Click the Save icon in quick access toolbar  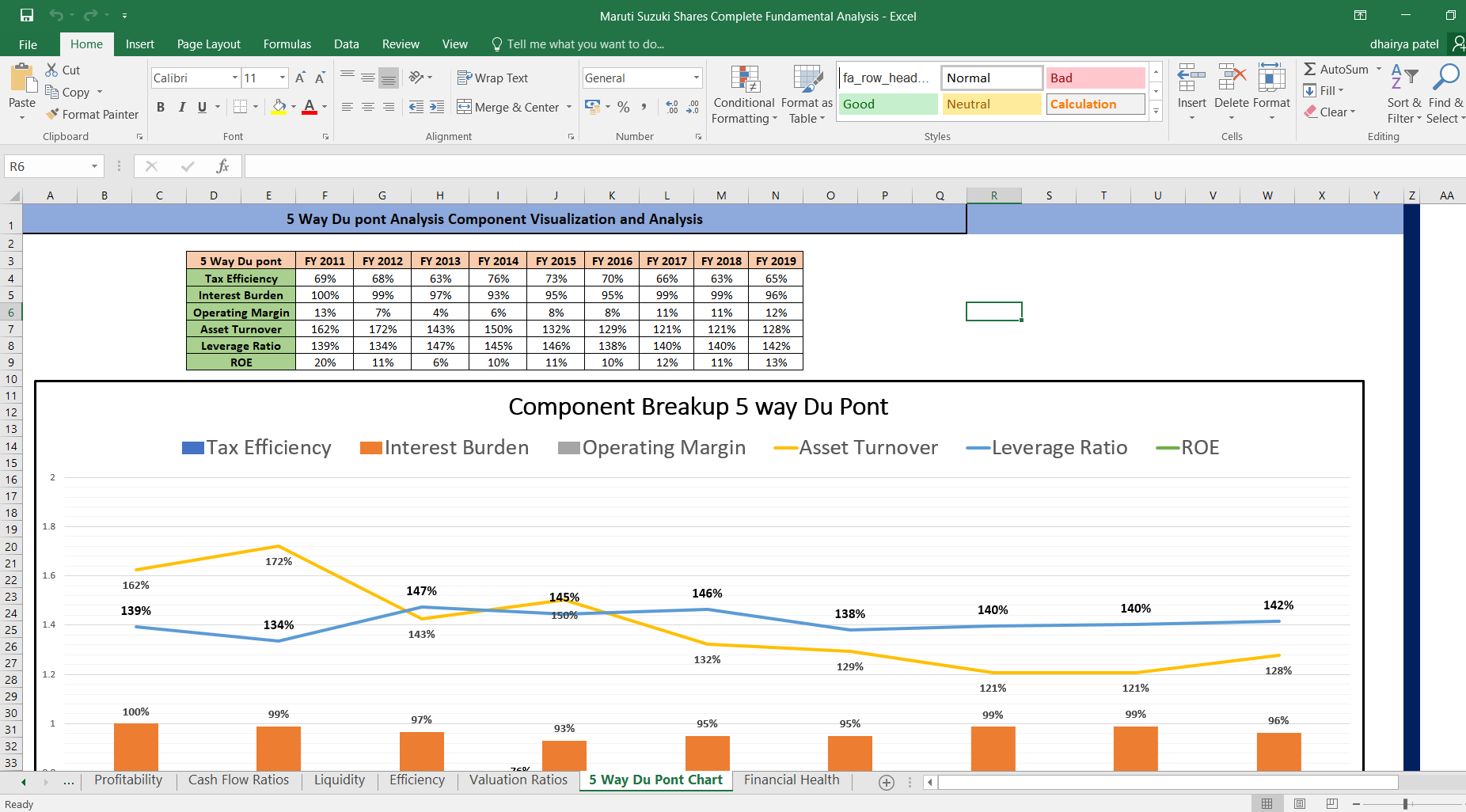(27, 15)
